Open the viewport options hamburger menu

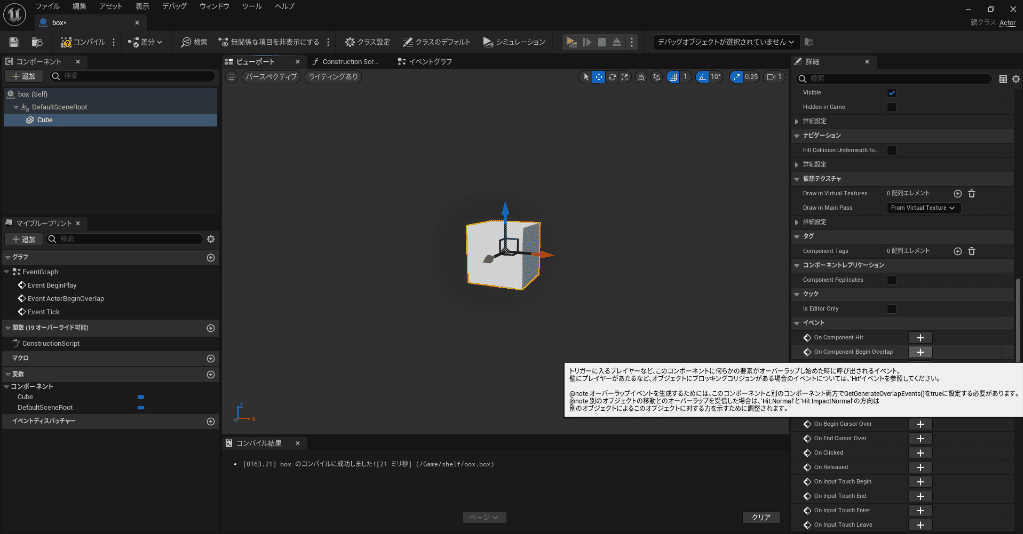click(x=231, y=77)
